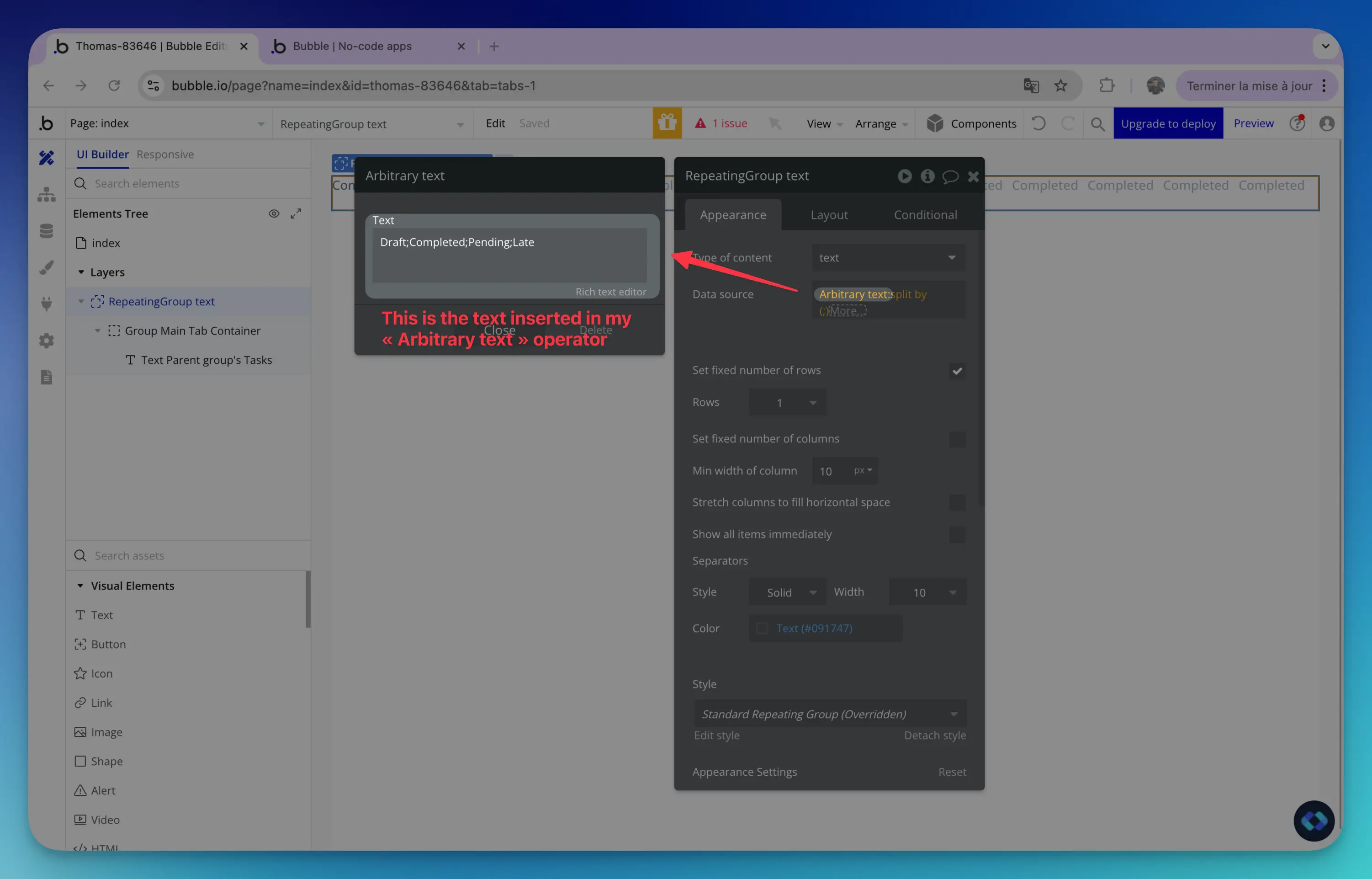Click the undo arrow icon
The width and height of the screenshot is (1372, 879).
pyautogui.click(x=1038, y=123)
